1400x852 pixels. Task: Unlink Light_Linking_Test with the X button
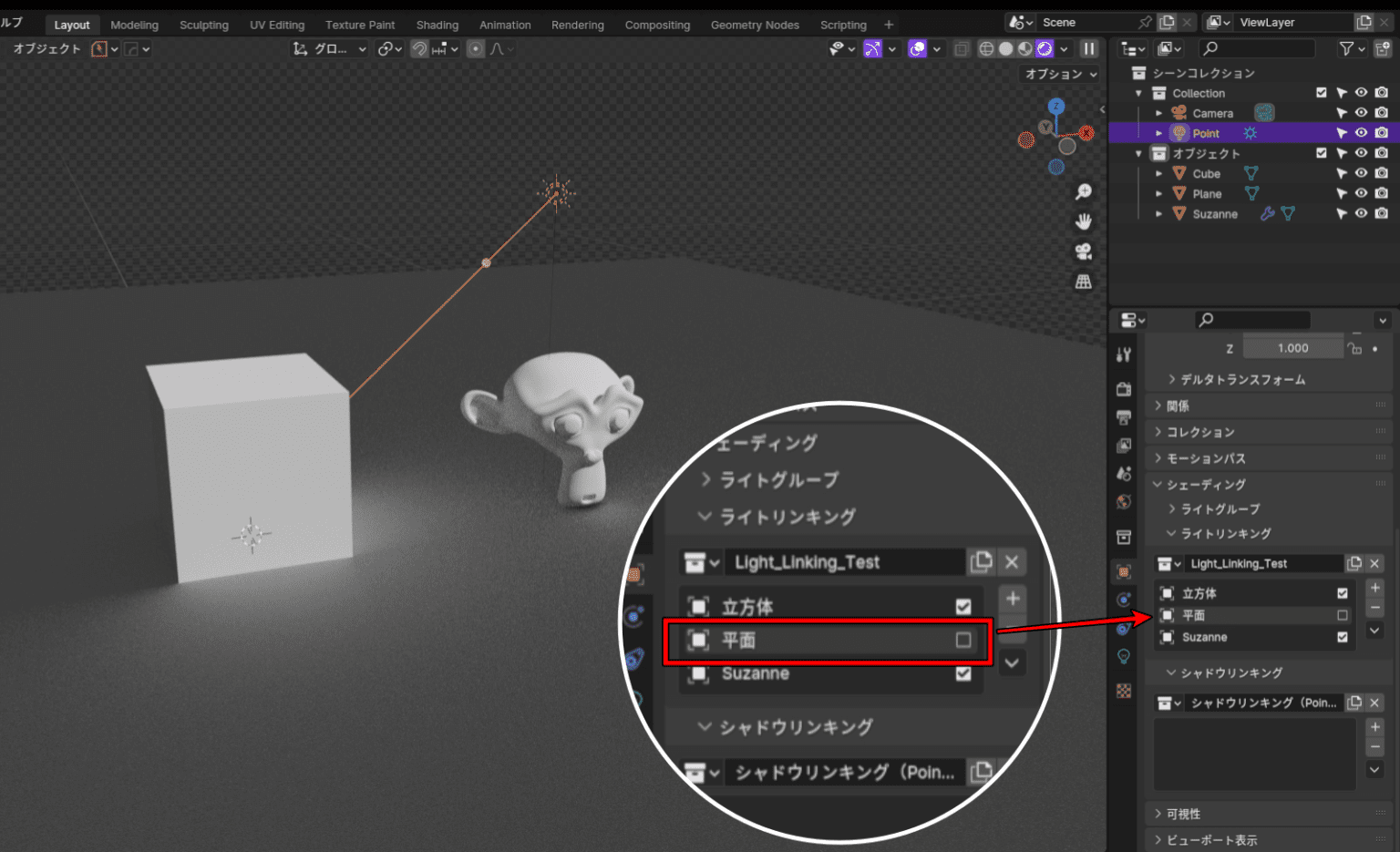[1374, 563]
